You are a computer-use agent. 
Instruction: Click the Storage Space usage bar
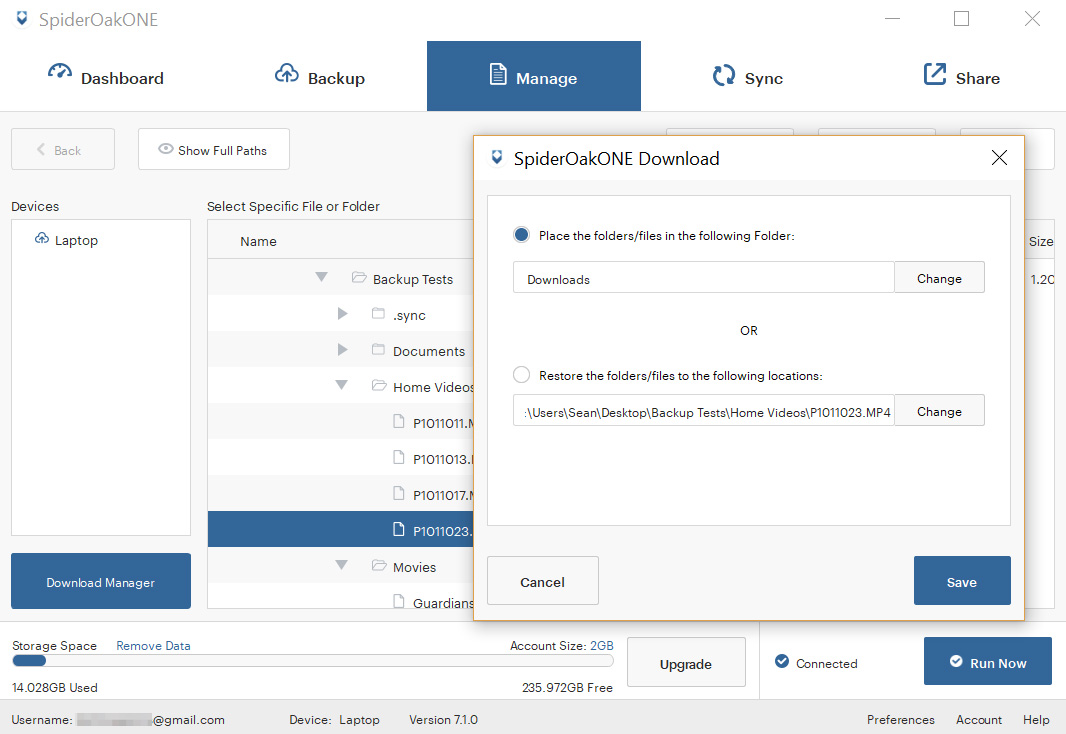tap(313, 661)
